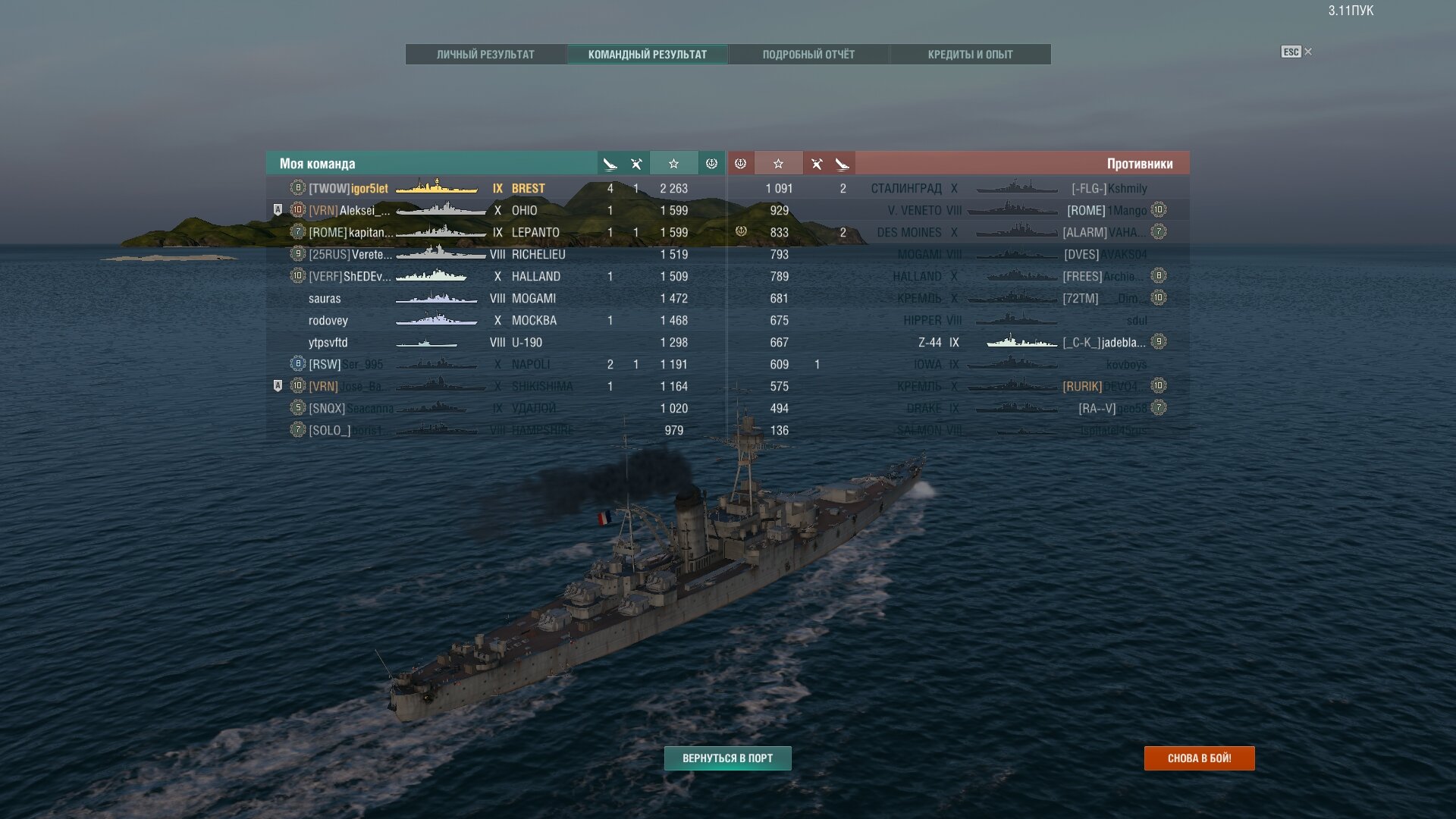Switch to Подробный отчёт tab

808,55
